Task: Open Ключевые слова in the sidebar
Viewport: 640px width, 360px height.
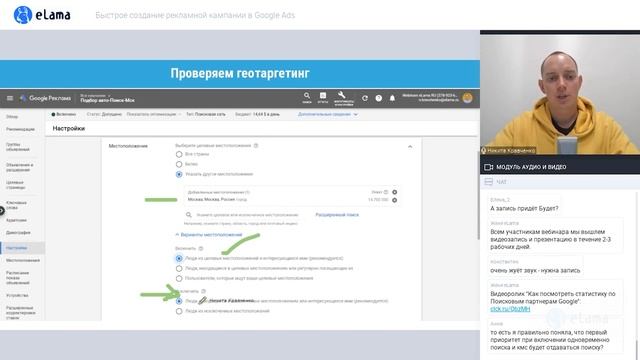Action: [x=16, y=205]
